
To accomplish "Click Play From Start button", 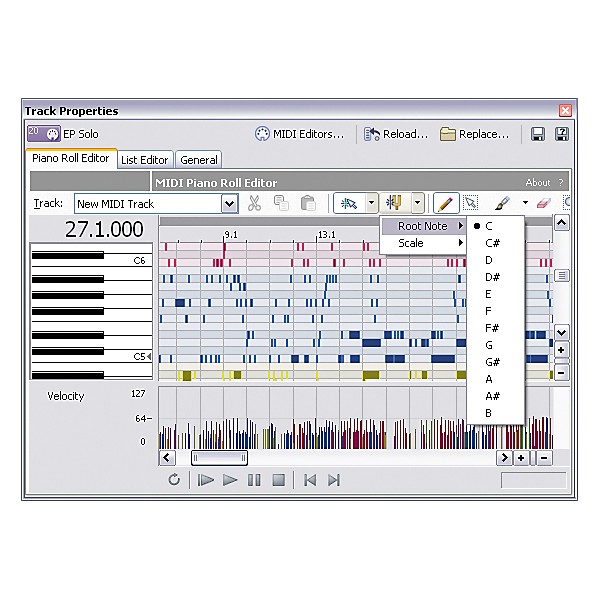I will 205,480.
